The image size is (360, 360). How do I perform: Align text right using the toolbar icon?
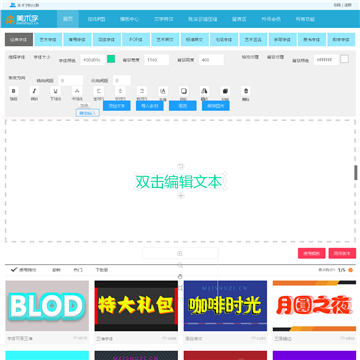click(142, 91)
